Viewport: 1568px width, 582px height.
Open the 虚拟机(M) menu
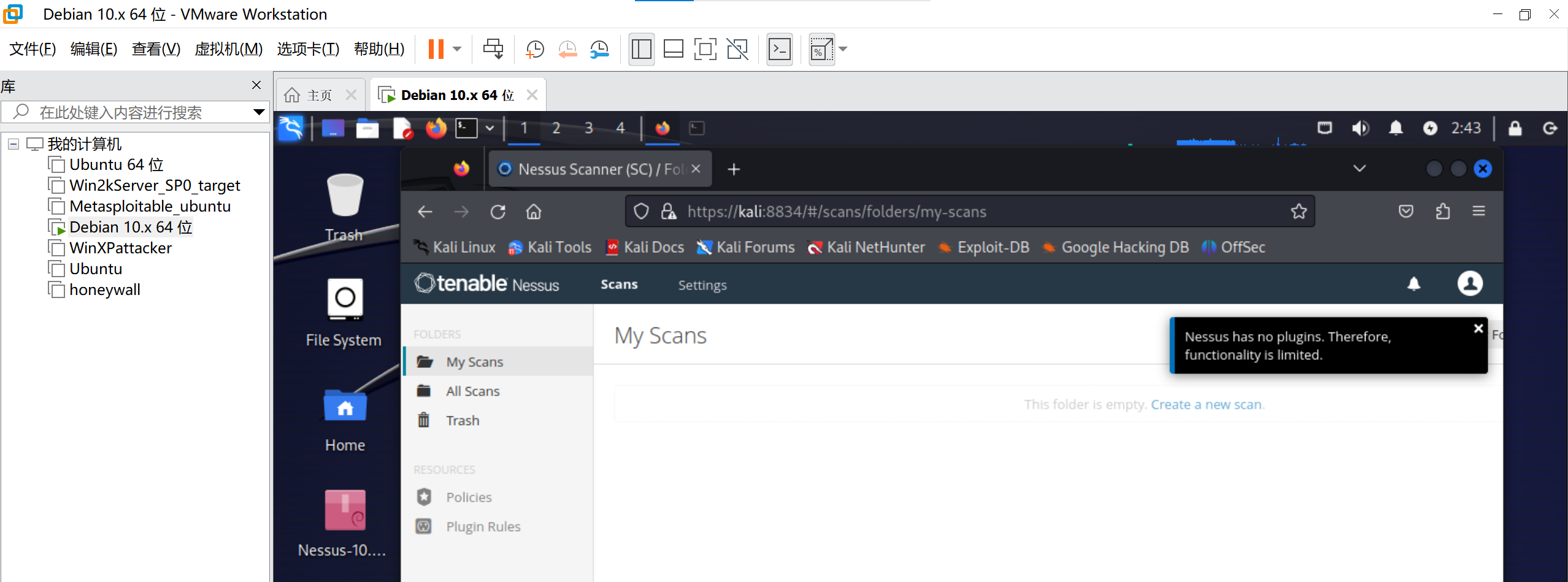(x=229, y=49)
